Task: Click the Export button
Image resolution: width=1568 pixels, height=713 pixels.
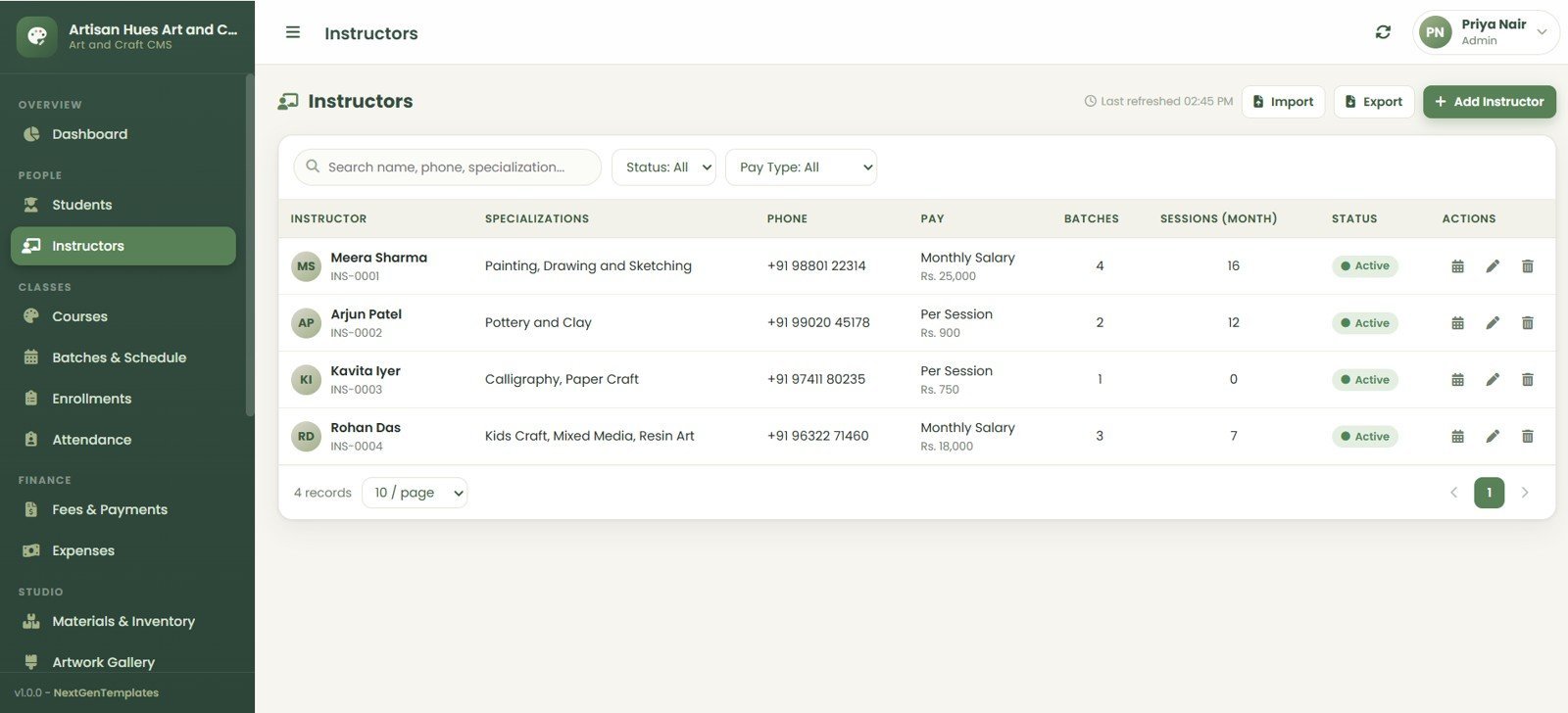Action: tap(1373, 102)
